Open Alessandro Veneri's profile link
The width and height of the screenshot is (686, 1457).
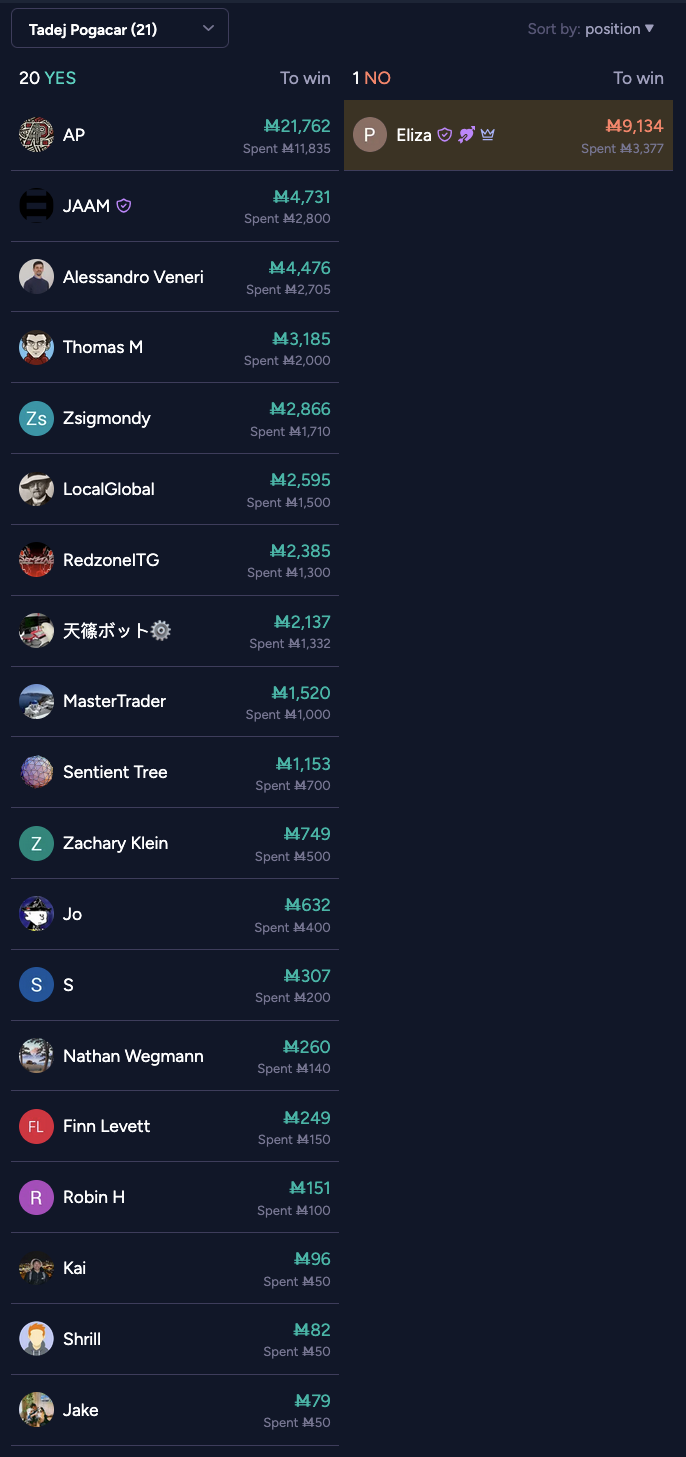(x=133, y=277)
